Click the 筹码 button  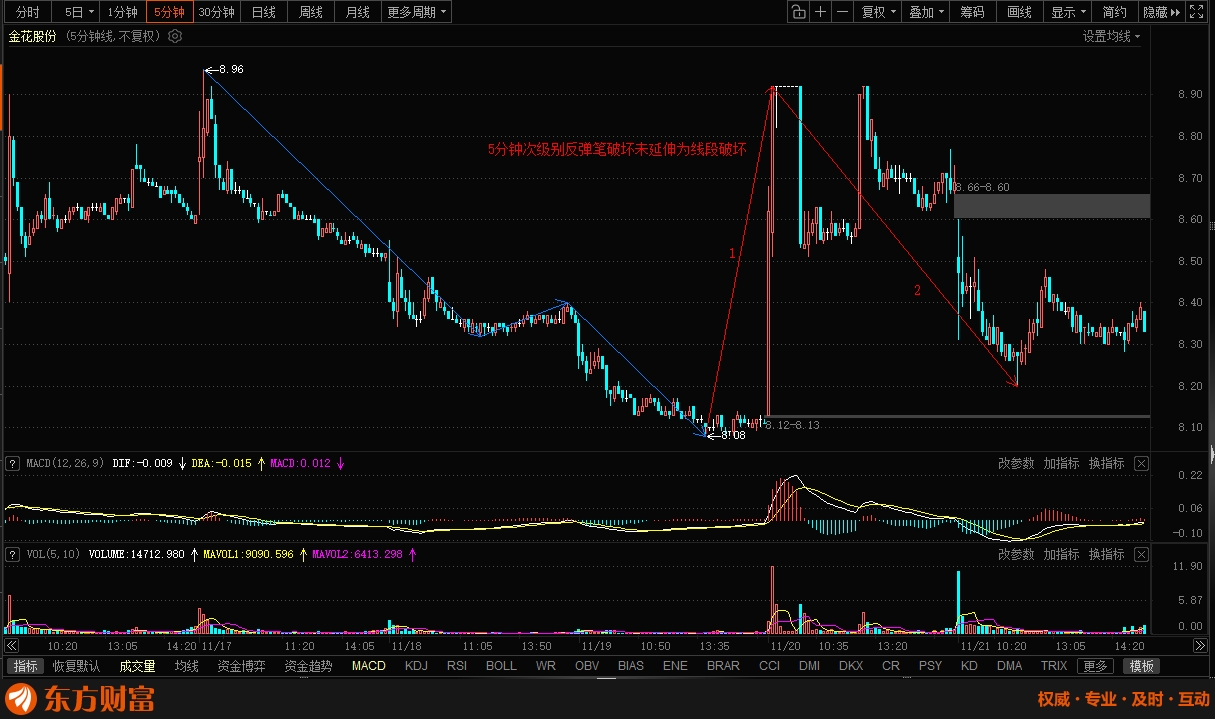coord(973,12)
